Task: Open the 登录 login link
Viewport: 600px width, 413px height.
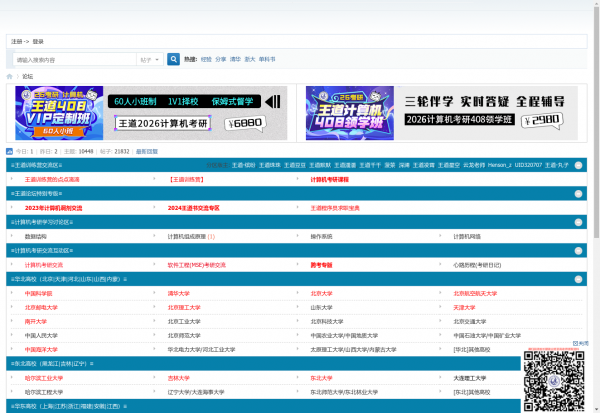Action: (x=38, y=42)
